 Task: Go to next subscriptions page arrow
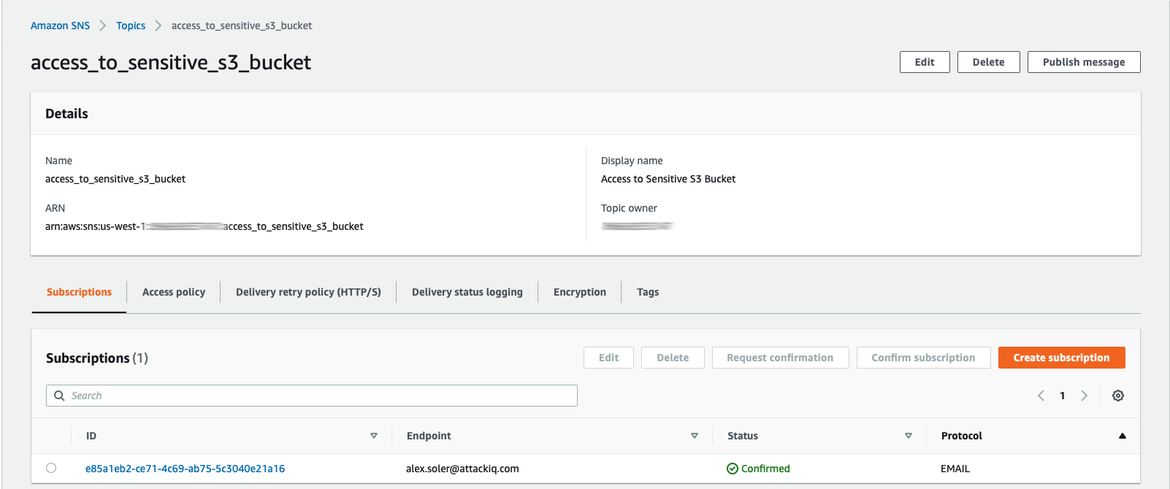1084,396
